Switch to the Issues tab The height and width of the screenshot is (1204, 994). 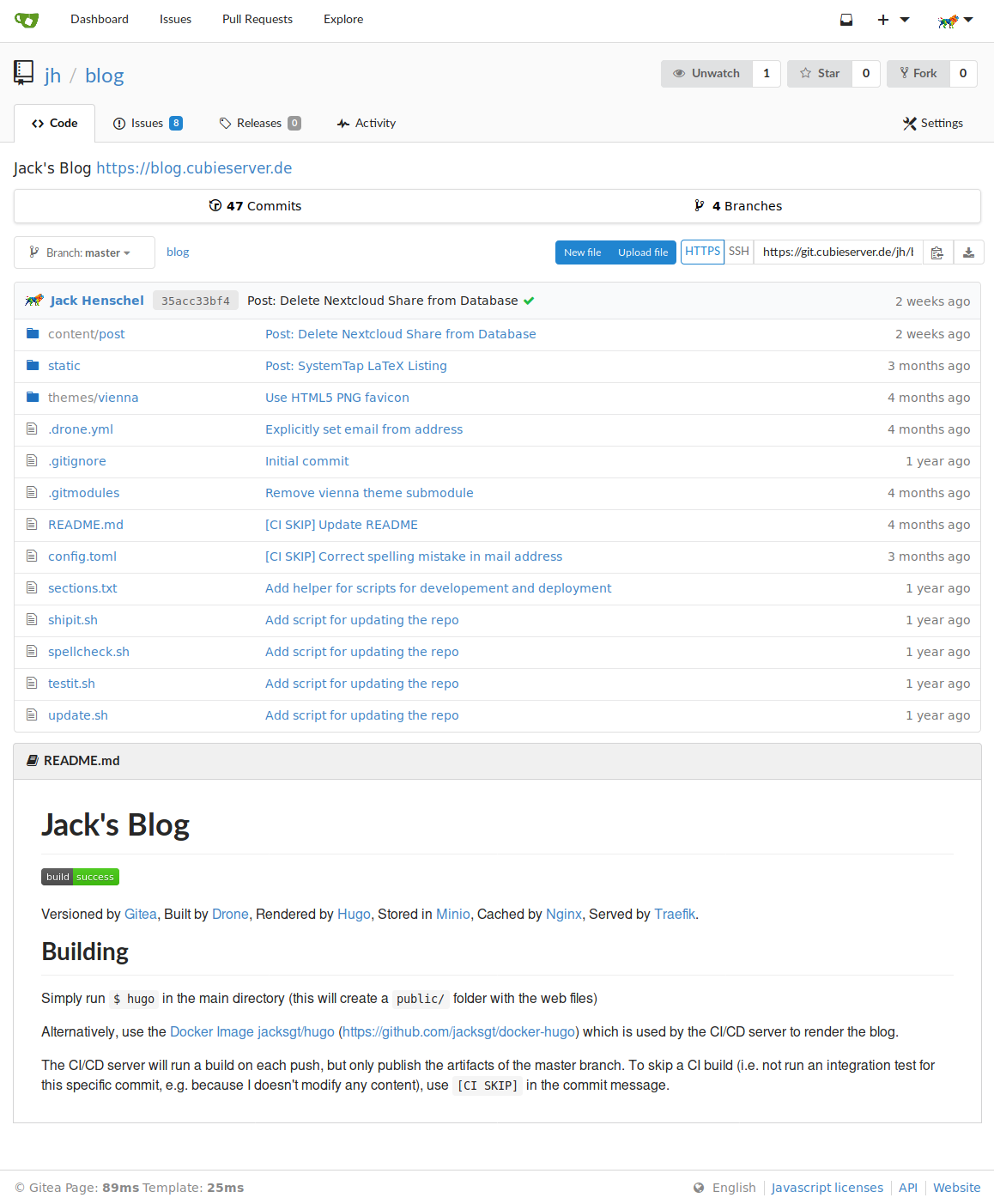tap(147, 123)
